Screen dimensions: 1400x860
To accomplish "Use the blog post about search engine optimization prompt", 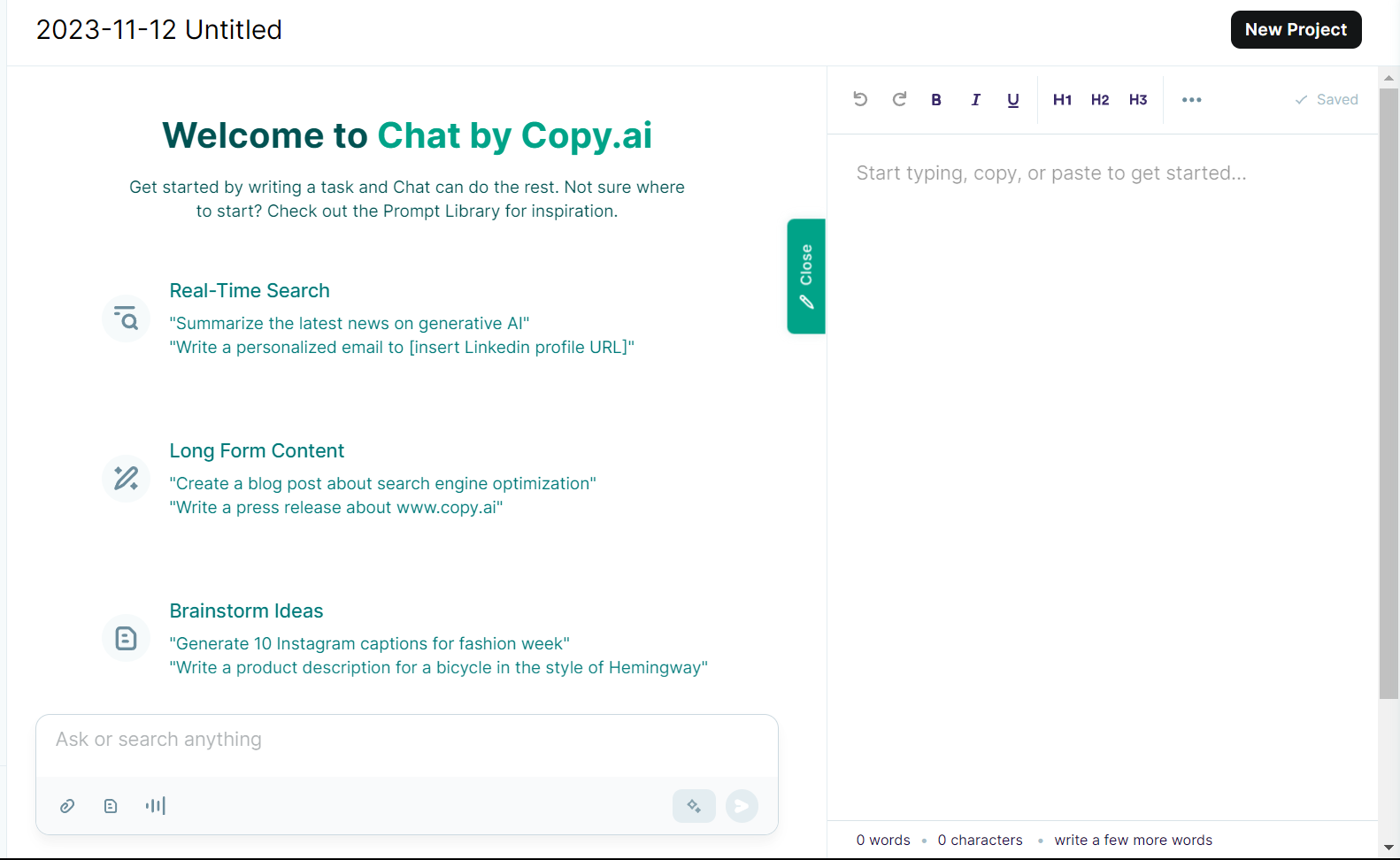I will [383, 484].
